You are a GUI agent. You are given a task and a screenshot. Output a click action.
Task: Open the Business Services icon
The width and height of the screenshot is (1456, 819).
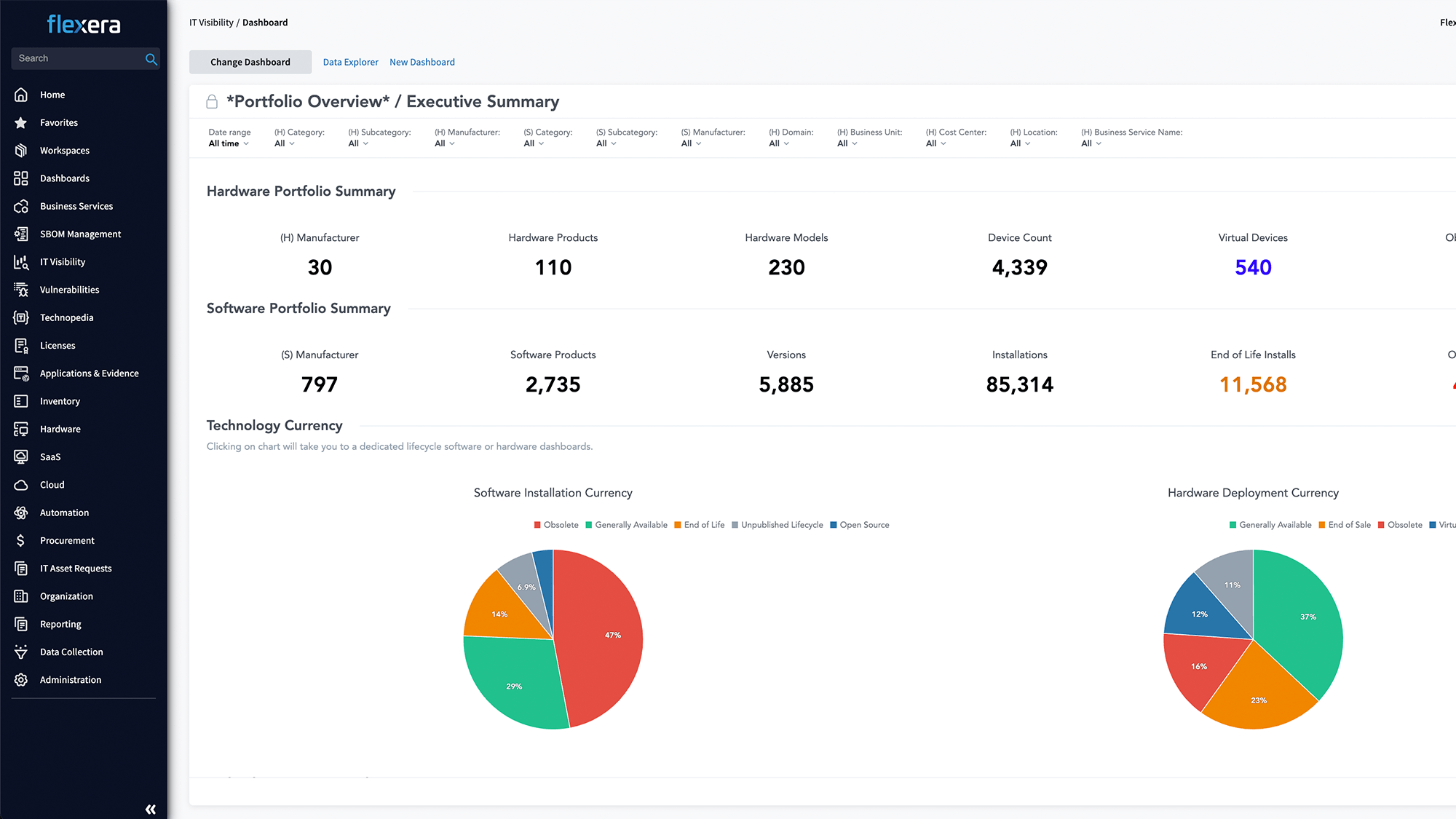pyautogui.click(x=21, y=206)
